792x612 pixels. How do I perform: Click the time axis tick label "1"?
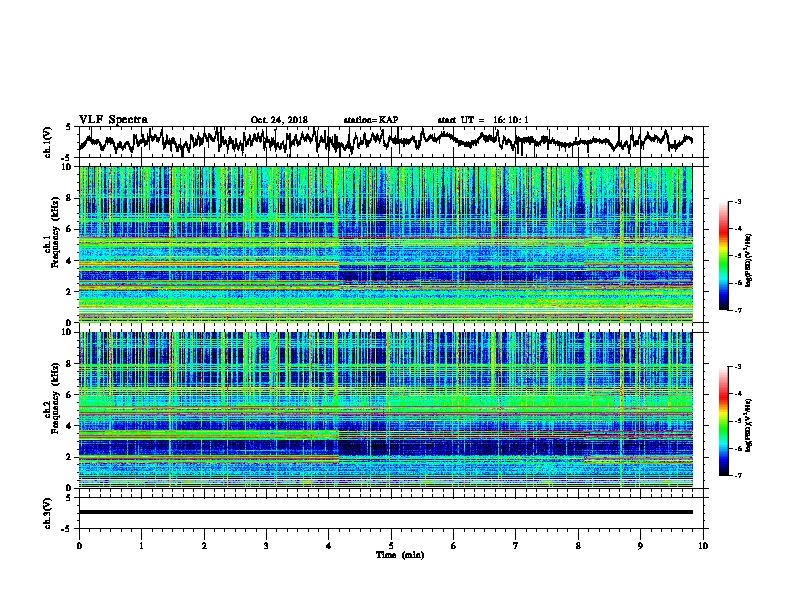(141, 546)
